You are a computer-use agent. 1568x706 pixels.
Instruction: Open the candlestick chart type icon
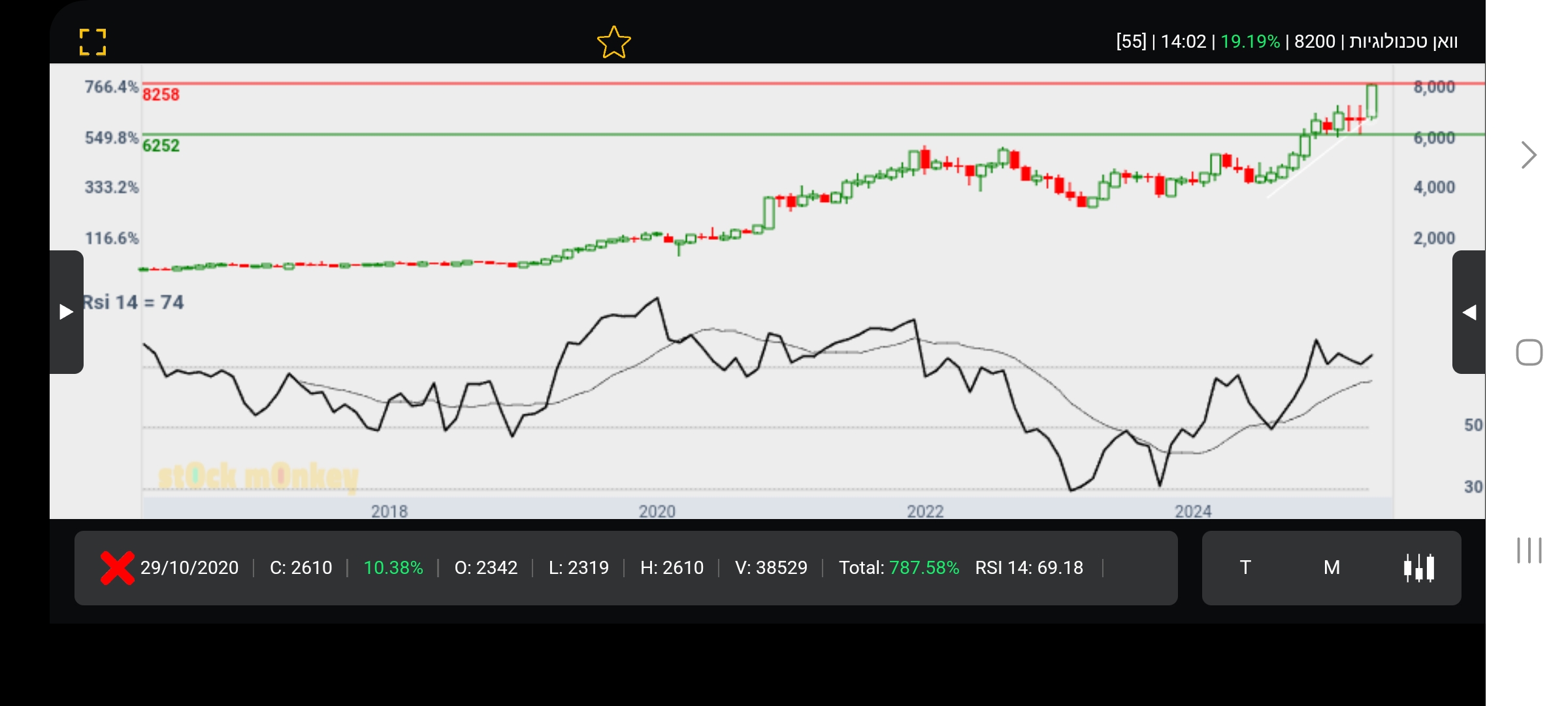[1418, 567]
